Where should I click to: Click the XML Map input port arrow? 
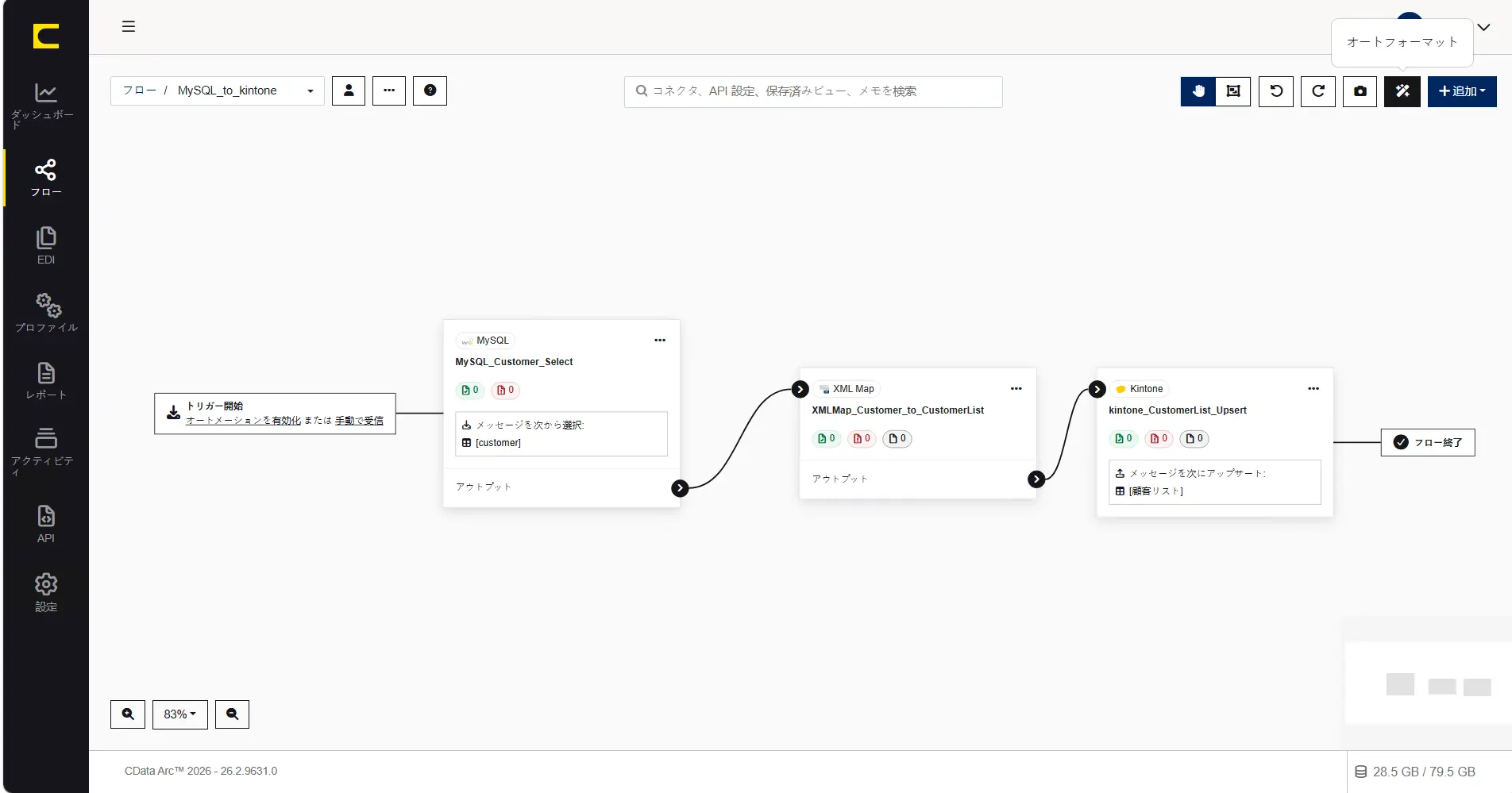tap(800, 389)
